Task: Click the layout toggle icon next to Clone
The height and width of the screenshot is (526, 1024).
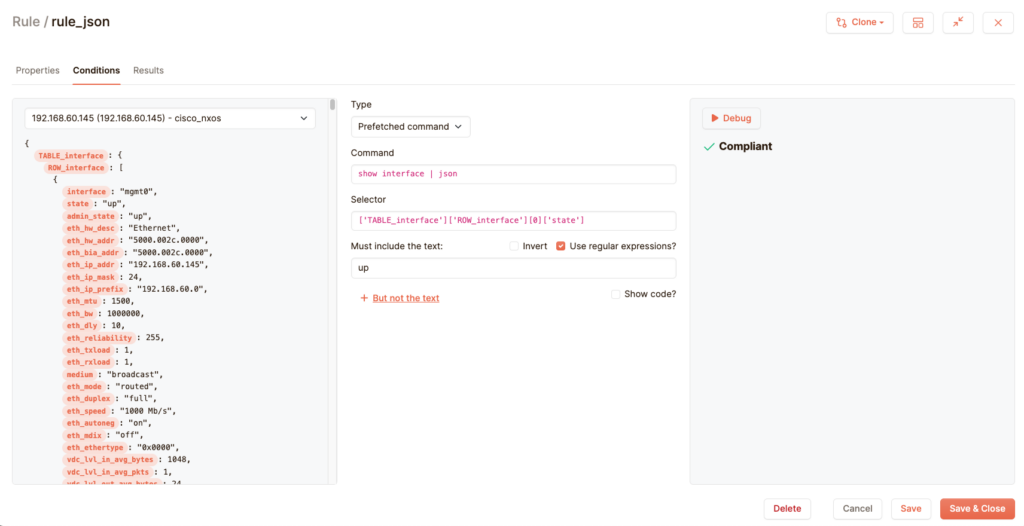Action: 918,22
